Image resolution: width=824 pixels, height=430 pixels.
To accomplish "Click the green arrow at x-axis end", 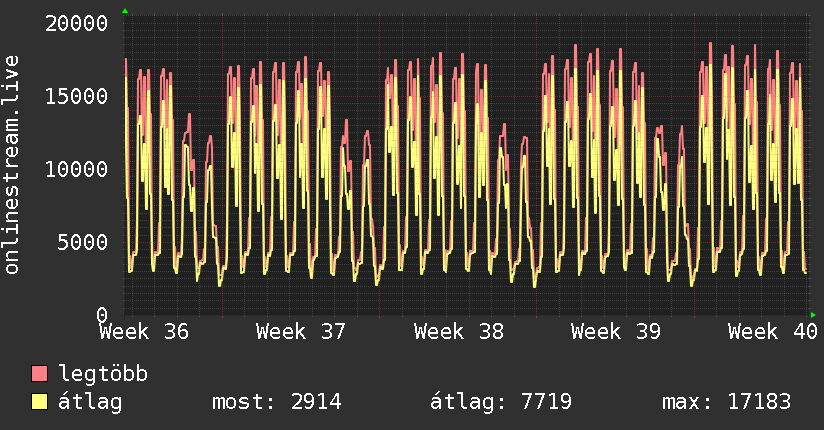I will [x=813, y=315].
